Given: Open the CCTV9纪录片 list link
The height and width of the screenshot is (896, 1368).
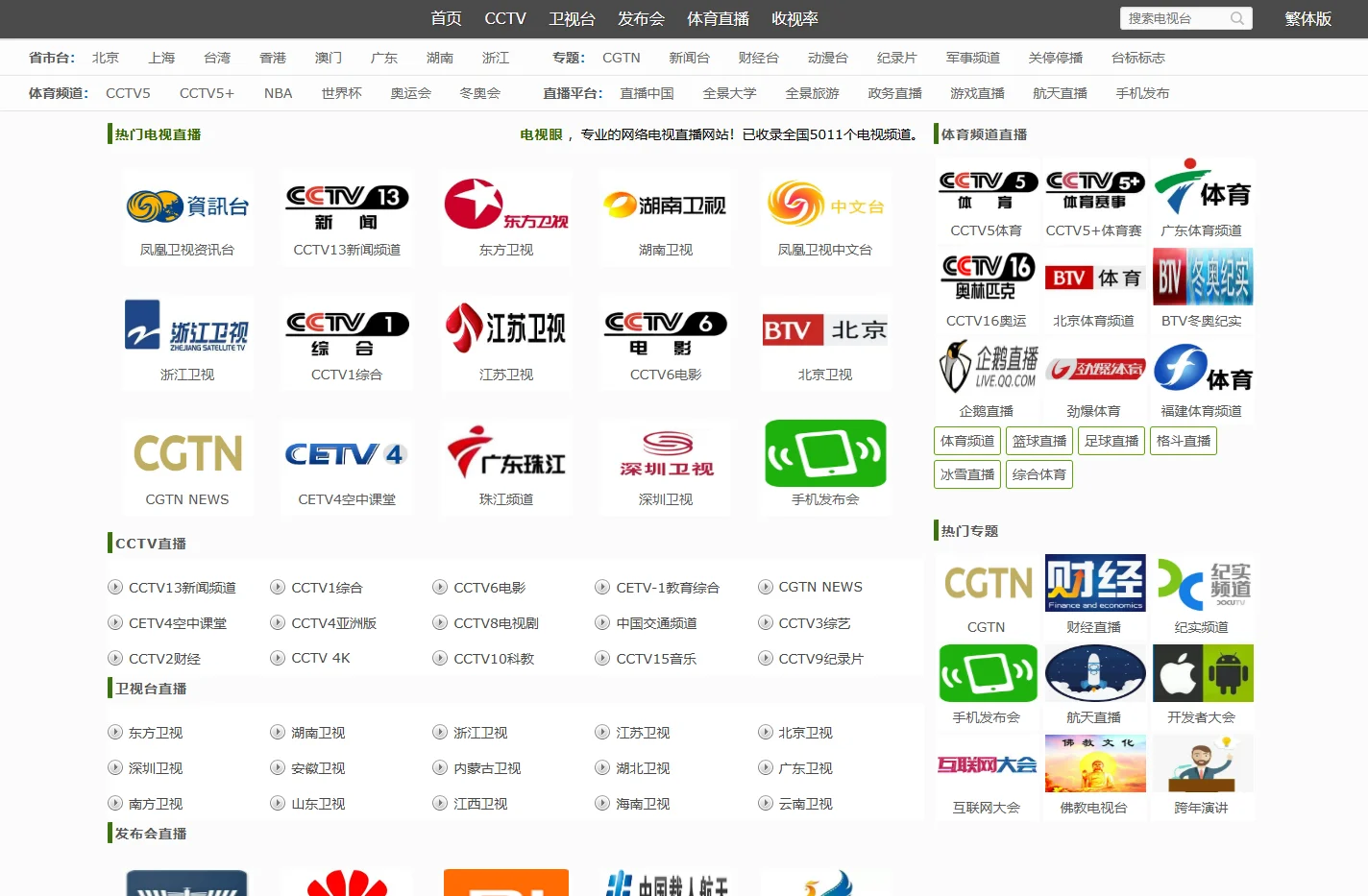Looking at the screenshot, I should (820, 659).
